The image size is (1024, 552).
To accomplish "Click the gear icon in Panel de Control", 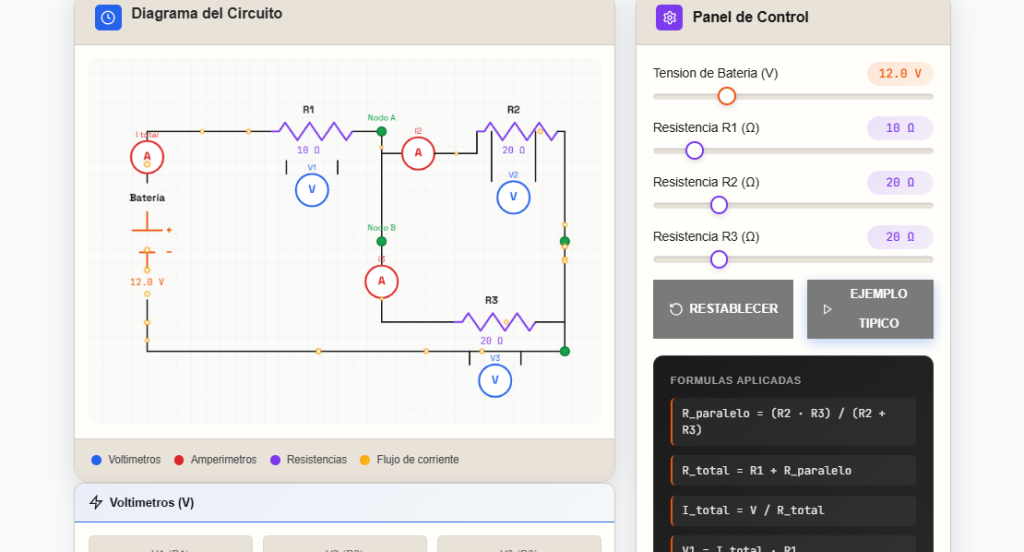I will [x=669, y=17].
